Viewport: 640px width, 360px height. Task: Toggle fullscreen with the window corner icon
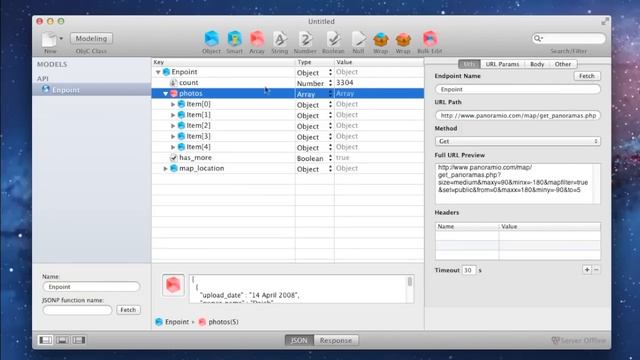click(605, 21)
